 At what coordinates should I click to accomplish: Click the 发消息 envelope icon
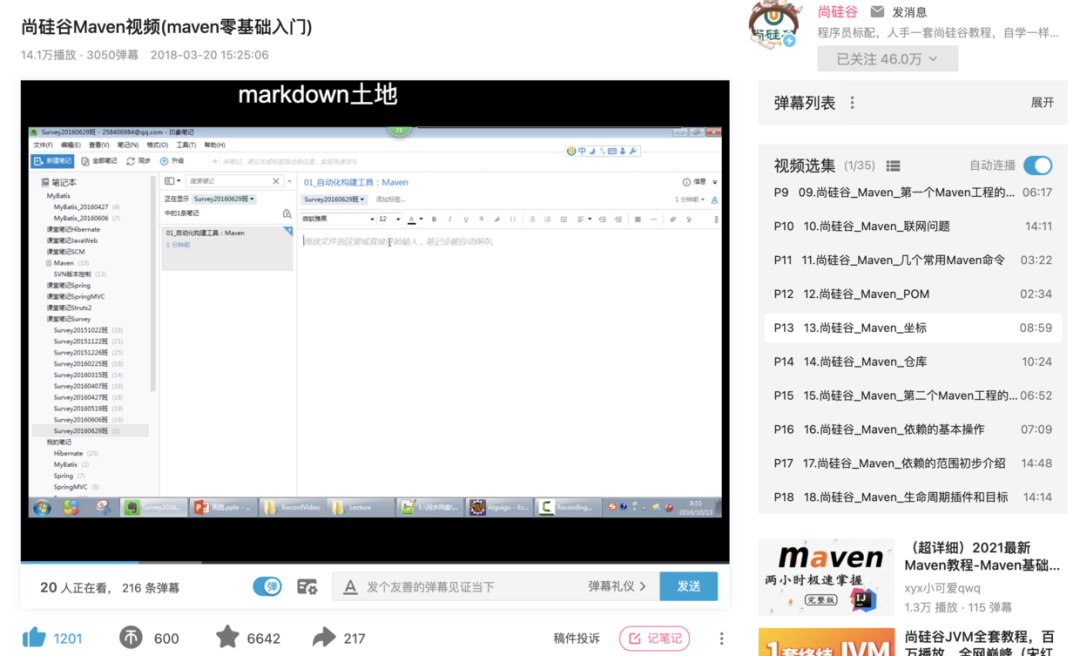[878, 12]
